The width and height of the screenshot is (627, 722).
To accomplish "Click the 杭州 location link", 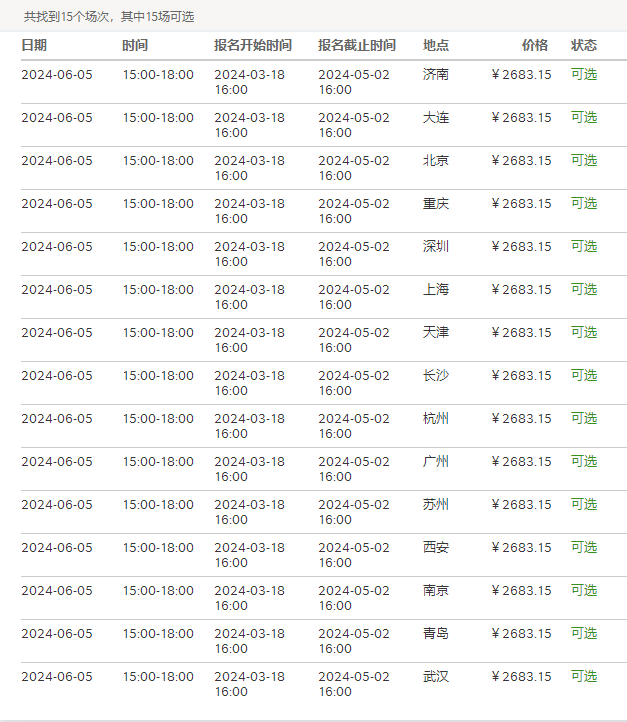I will click(436, 418).
